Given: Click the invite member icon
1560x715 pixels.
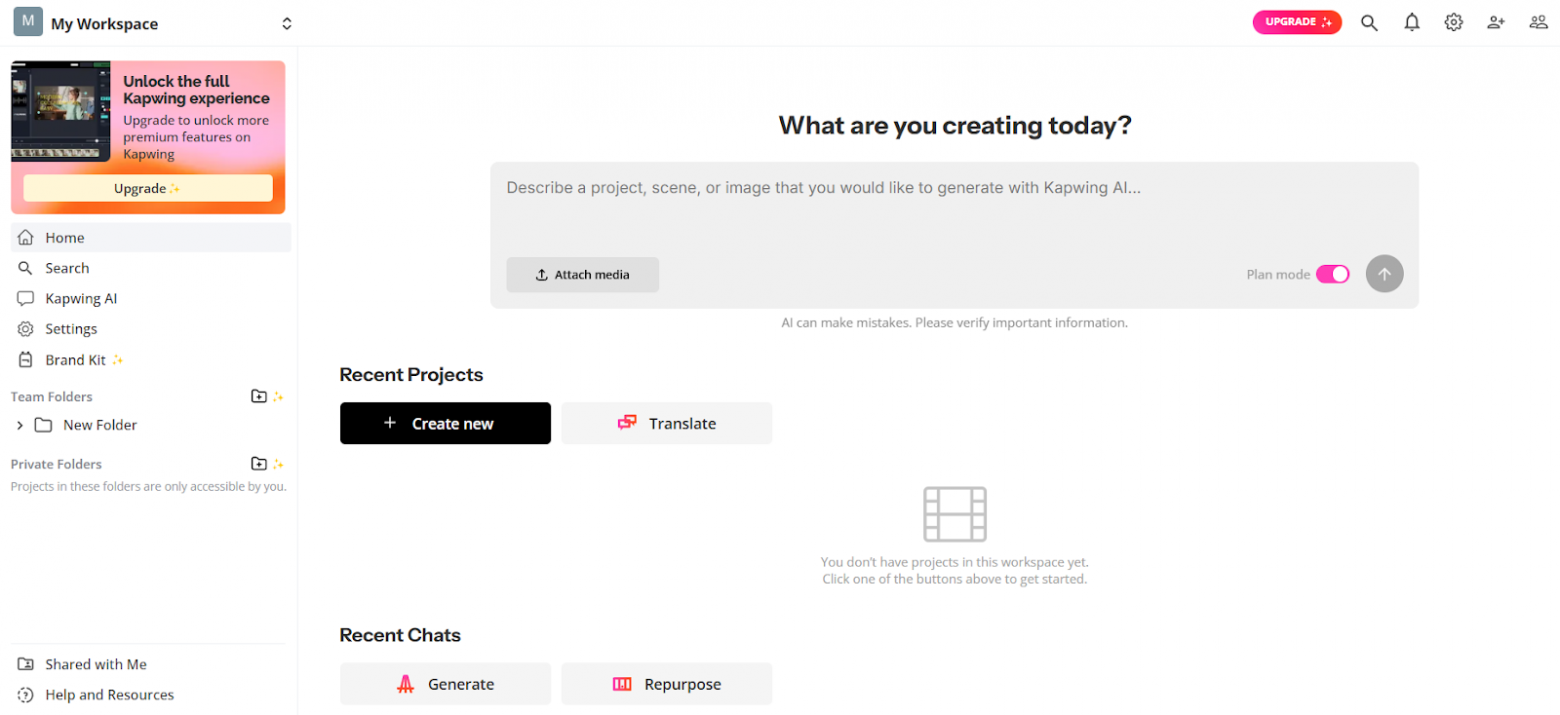Looking at the screenshot, I should (1495, 23).
